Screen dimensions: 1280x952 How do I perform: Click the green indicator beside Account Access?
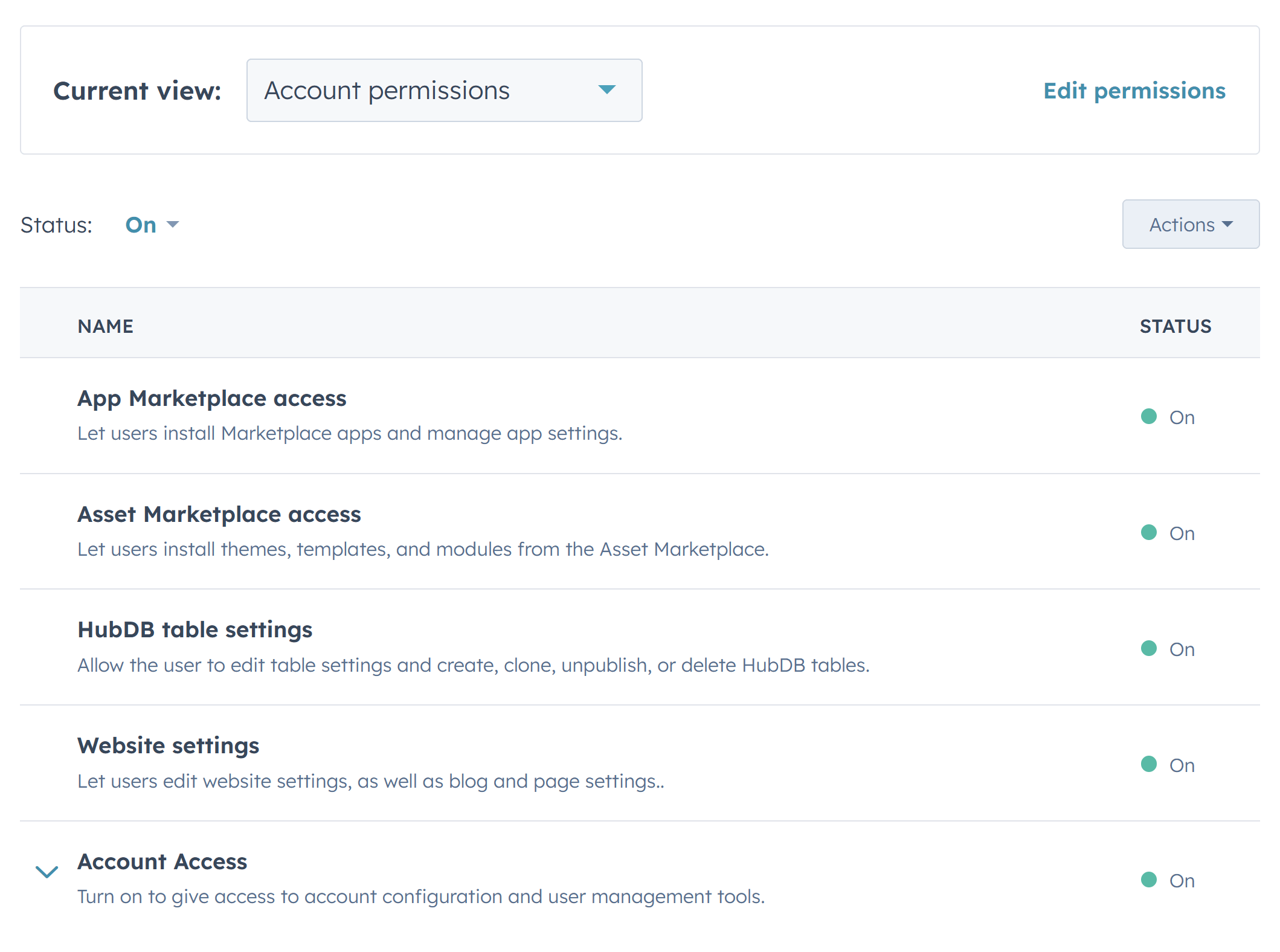1150,880
